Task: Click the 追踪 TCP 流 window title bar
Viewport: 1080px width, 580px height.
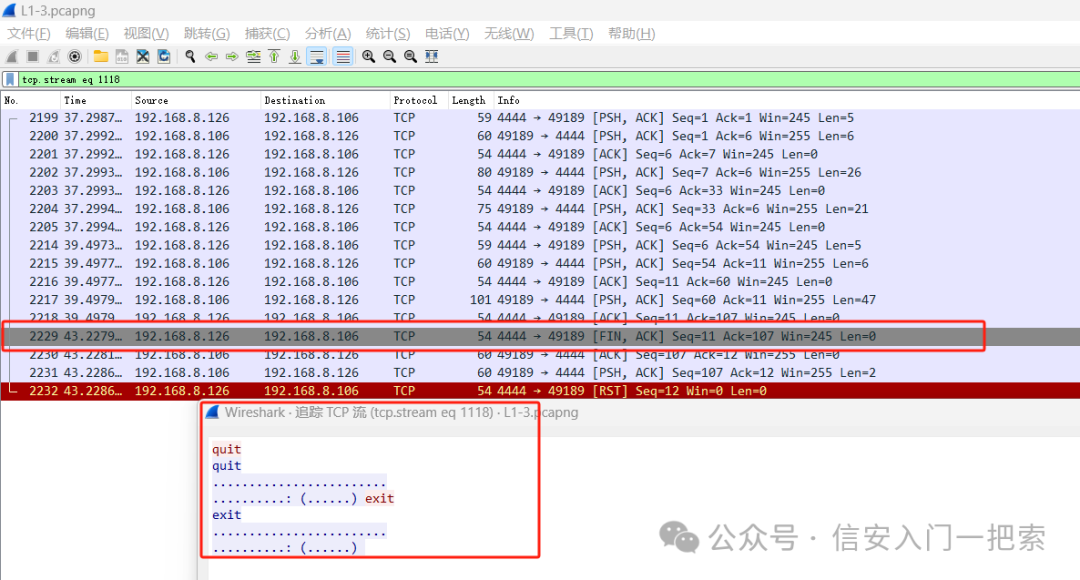Action: [641, 413]
